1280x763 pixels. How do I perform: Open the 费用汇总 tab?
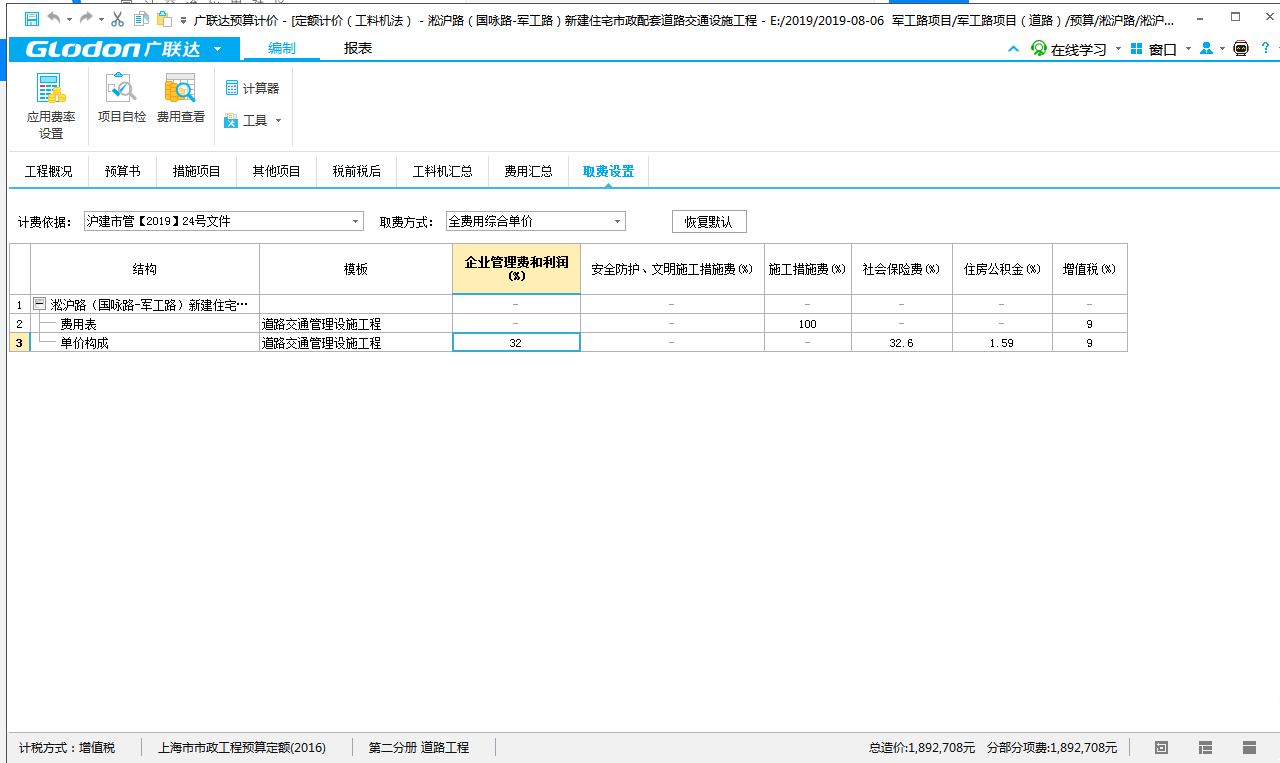[x=528, y=171]
